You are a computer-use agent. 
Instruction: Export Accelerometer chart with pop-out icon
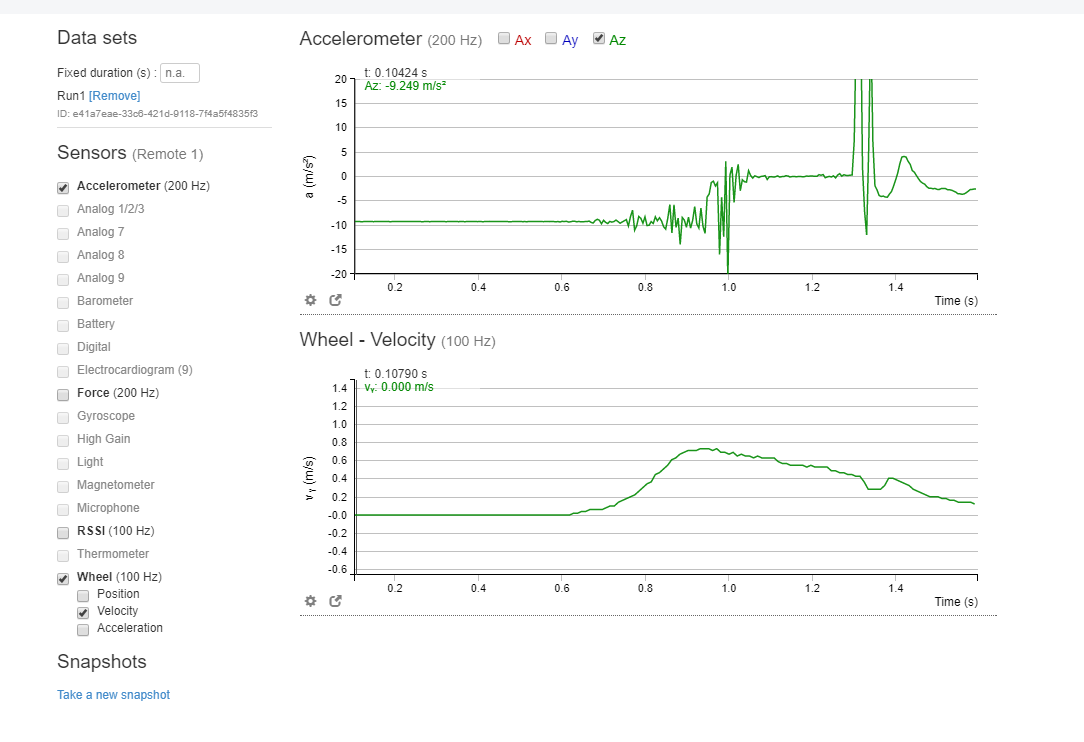tap(335, 300)
